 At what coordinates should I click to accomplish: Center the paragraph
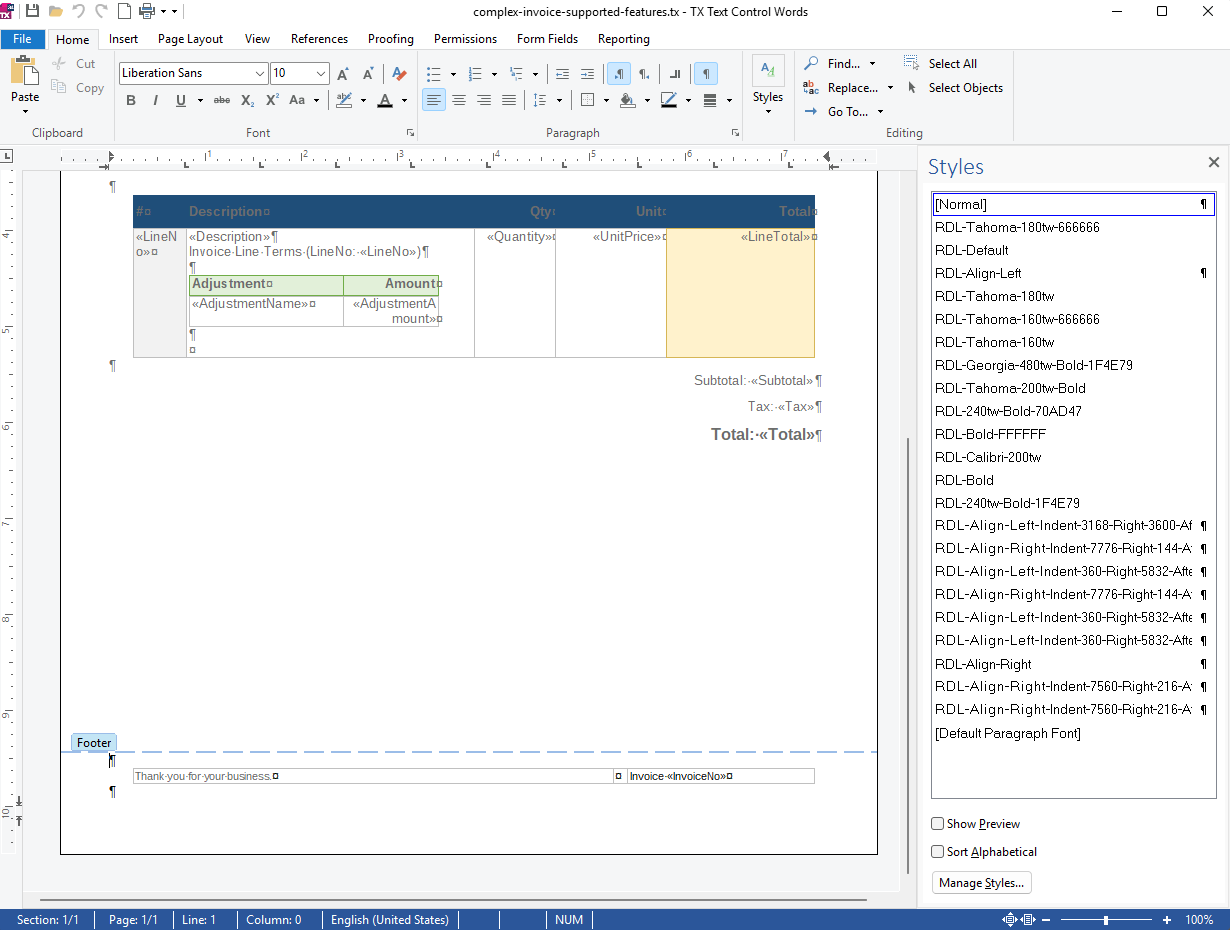click(459, 100)
